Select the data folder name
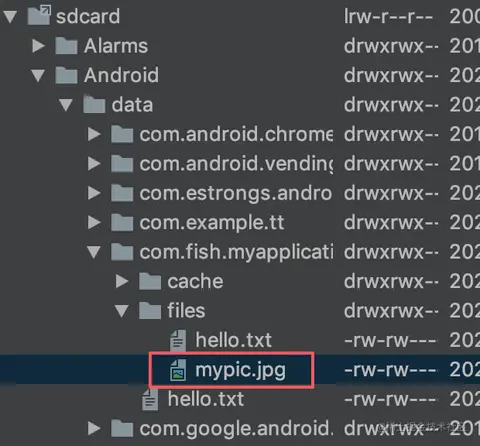Viewport: 480px width, 446px height. click(x=132, y=105)
